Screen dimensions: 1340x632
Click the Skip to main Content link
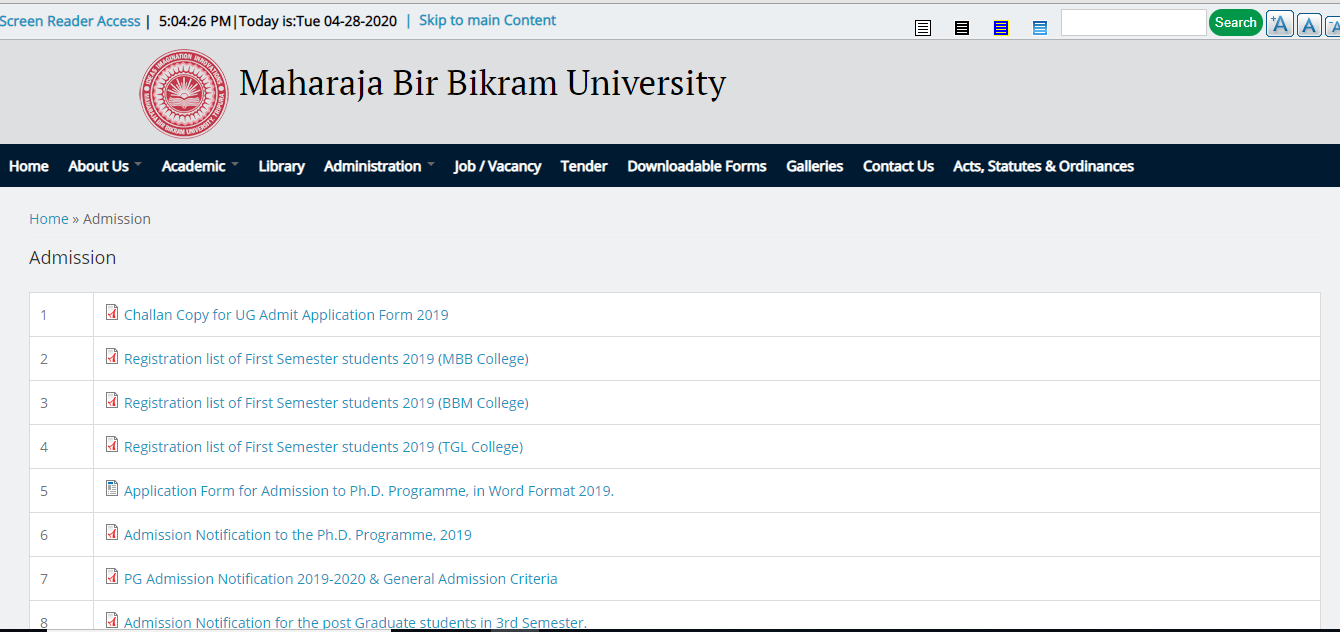tap(487, 20)
